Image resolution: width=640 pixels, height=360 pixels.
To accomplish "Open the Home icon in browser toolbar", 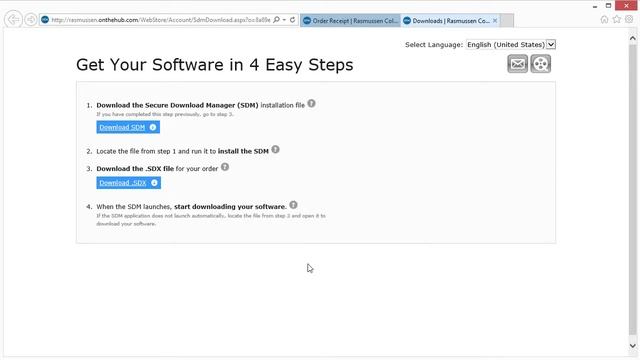I will (604, 20).
